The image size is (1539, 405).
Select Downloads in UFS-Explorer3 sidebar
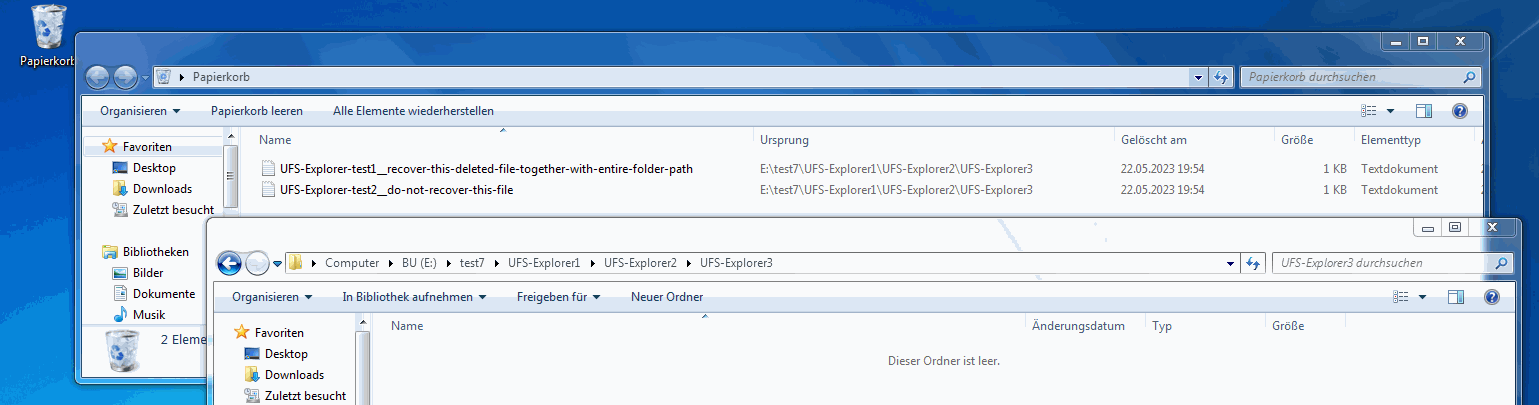point(284,375)
